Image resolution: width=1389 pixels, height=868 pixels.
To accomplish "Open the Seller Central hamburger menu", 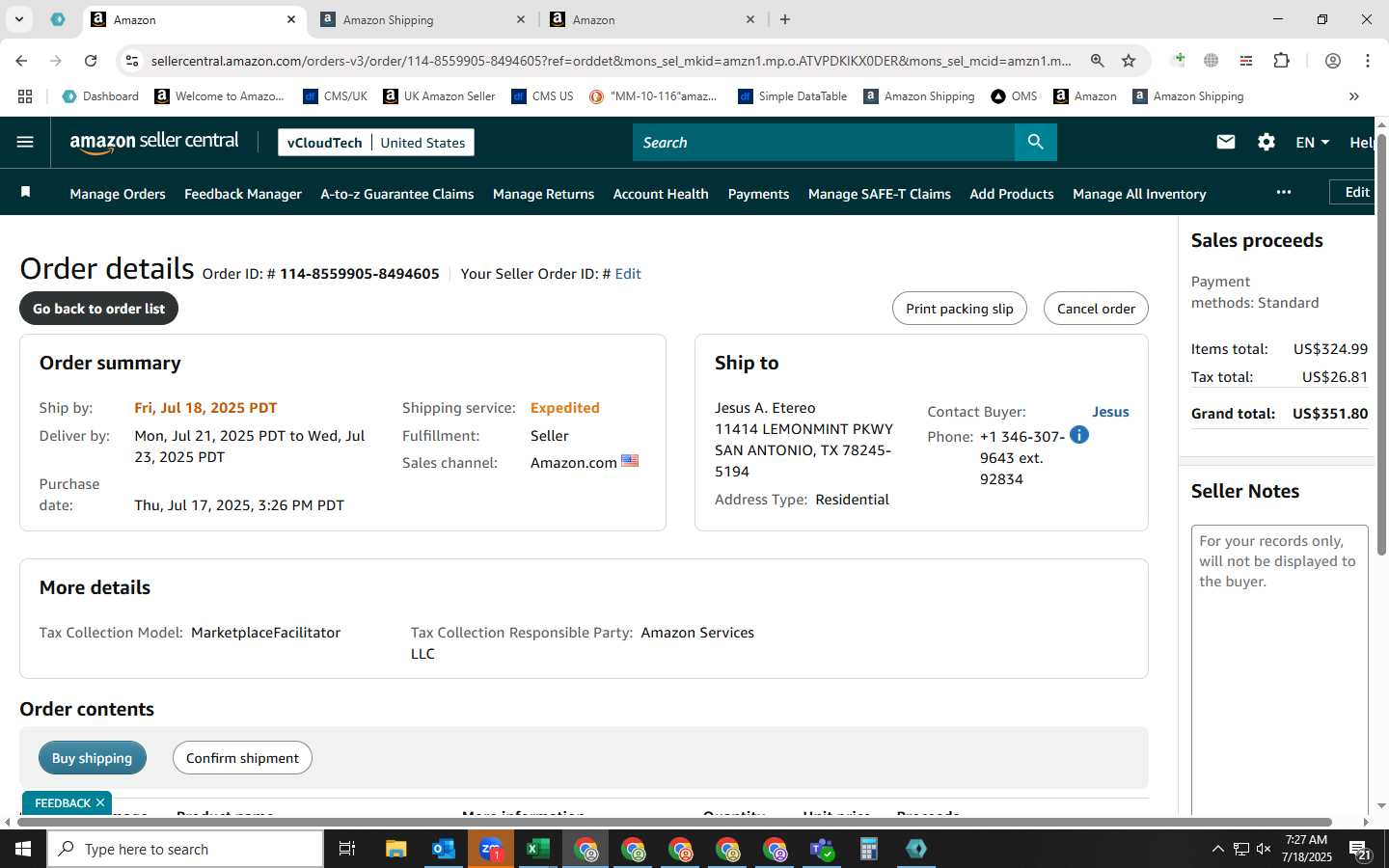I will [25, 142].
